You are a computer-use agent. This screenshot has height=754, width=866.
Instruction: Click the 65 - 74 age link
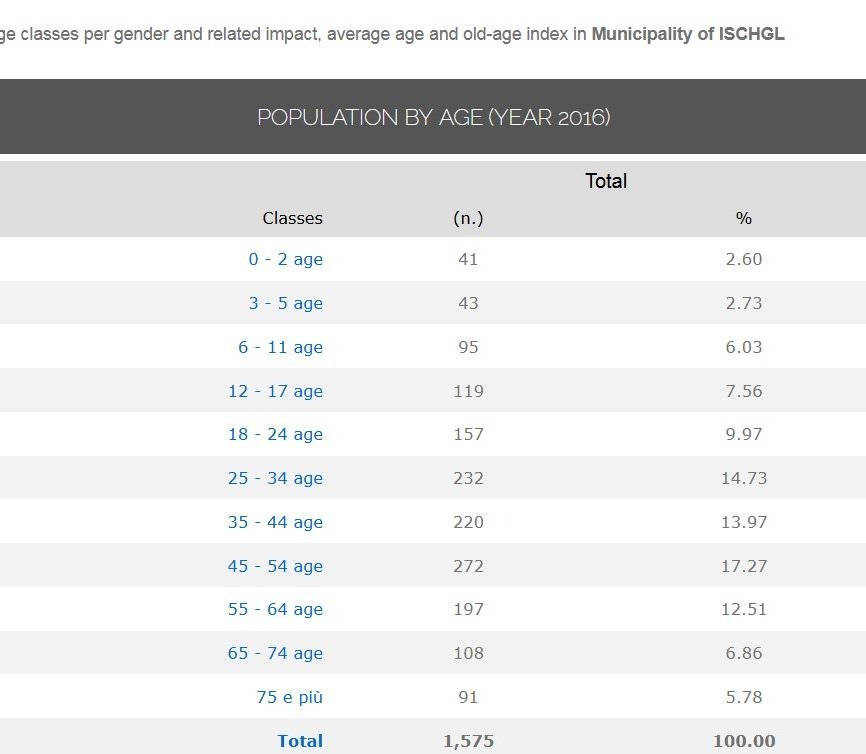click(x=275, y=653)
